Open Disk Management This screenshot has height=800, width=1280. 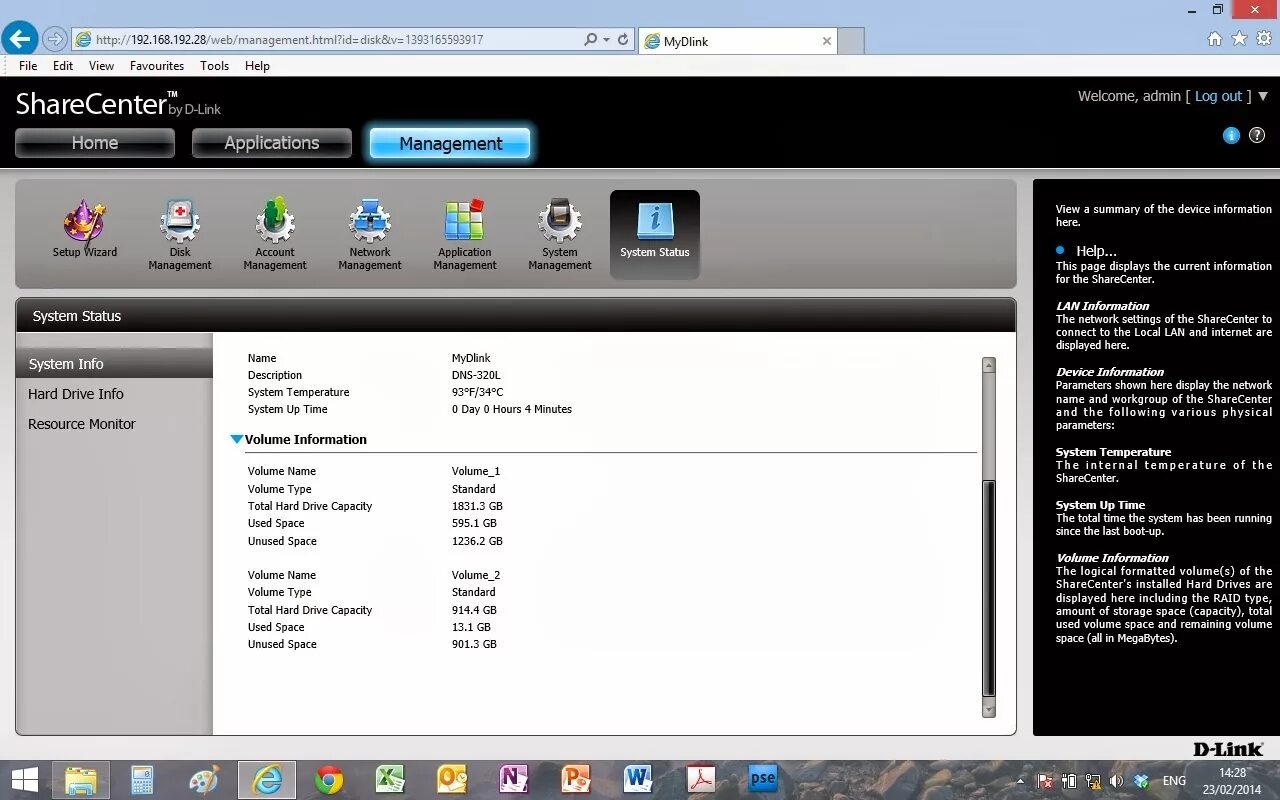(180, 234)
